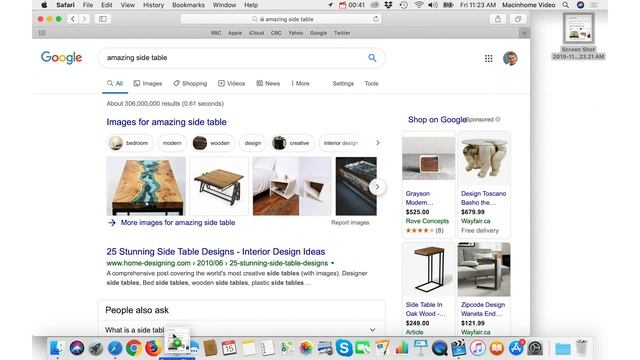Open Photos from the Dock
The image size is (640, 360).
(306, 348)
